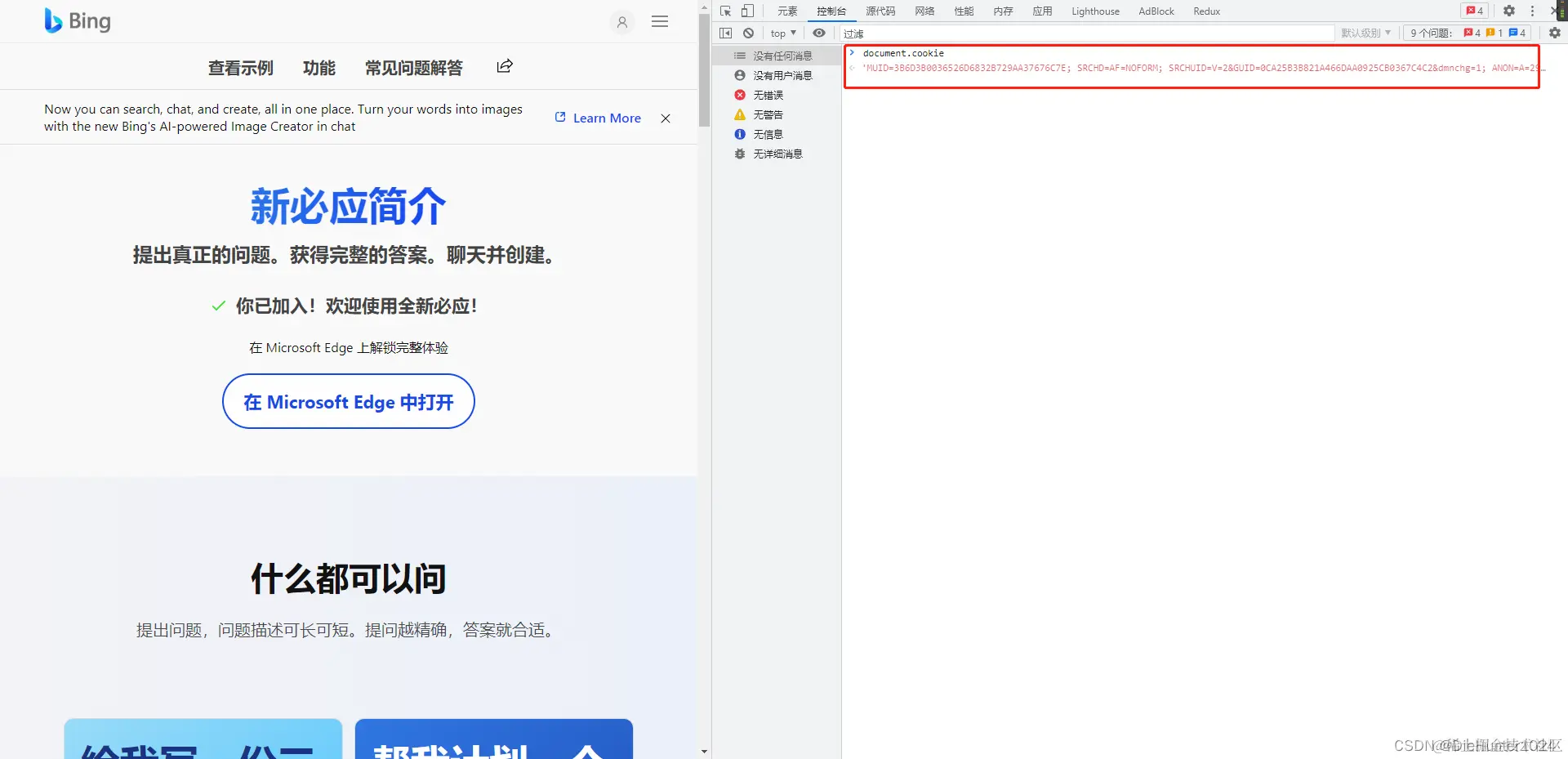Screen dimensions: 1568x759
Task: Click the error count badge in DevTools tab bar
Action: tap(1475, 11)
